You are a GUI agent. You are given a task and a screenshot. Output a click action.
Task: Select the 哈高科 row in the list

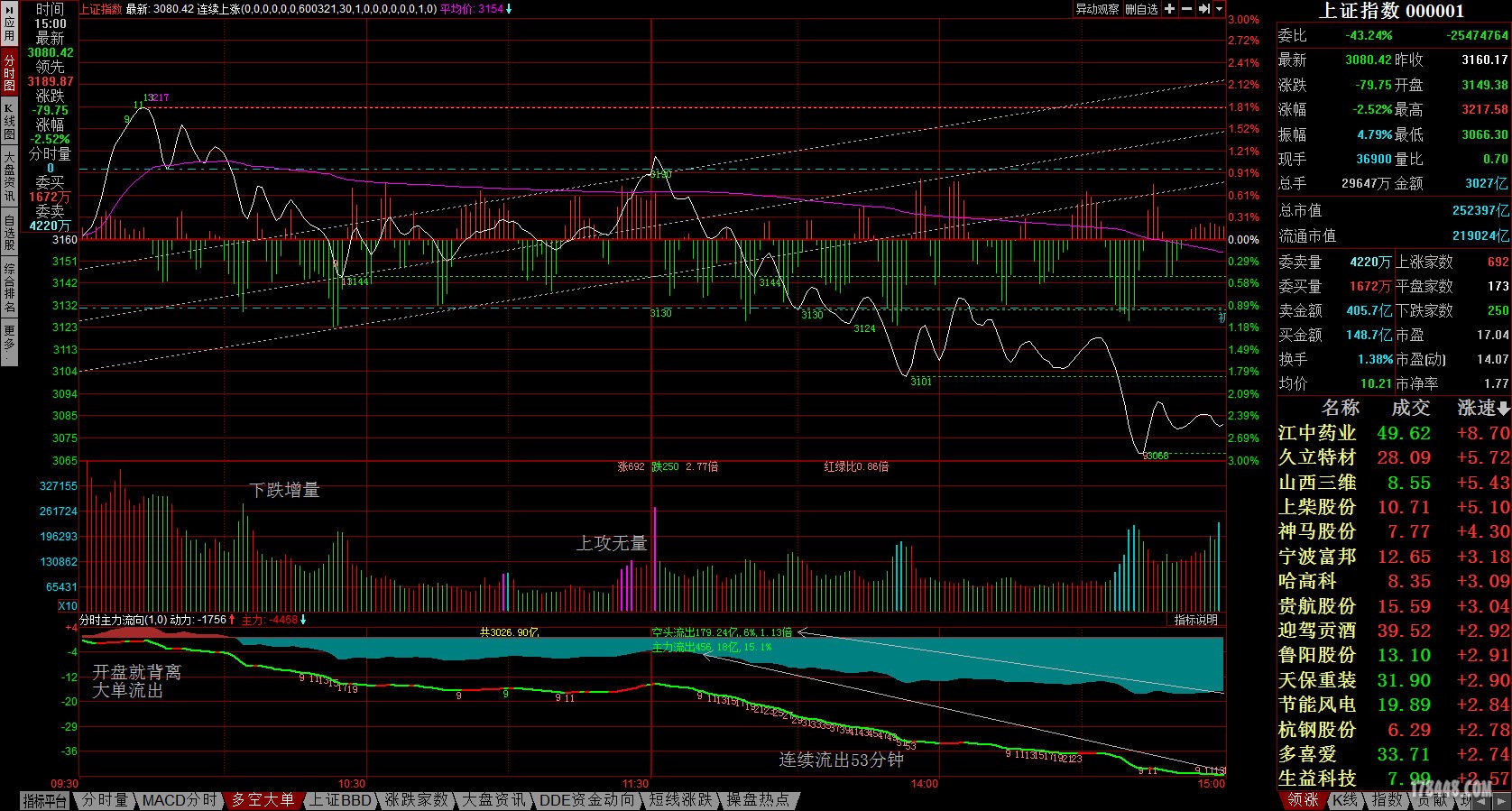(1393, 581)
